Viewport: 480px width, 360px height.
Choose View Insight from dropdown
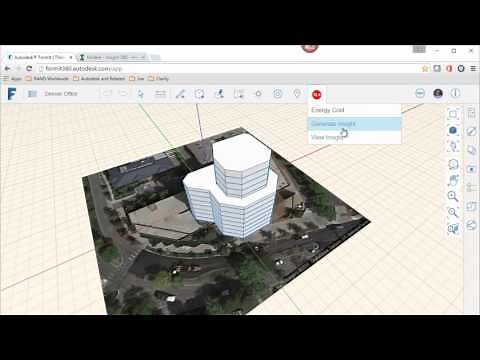pyautogui.click(x=354, y=137)
